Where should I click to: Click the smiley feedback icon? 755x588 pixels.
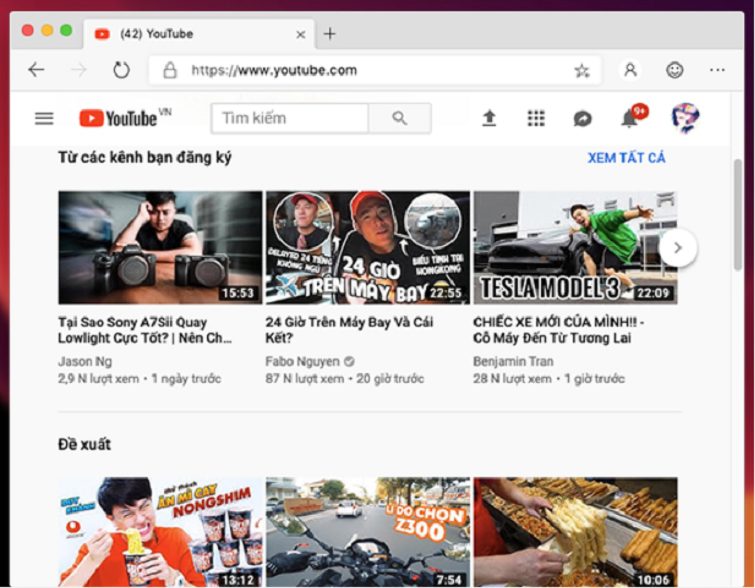click(675, 70)
